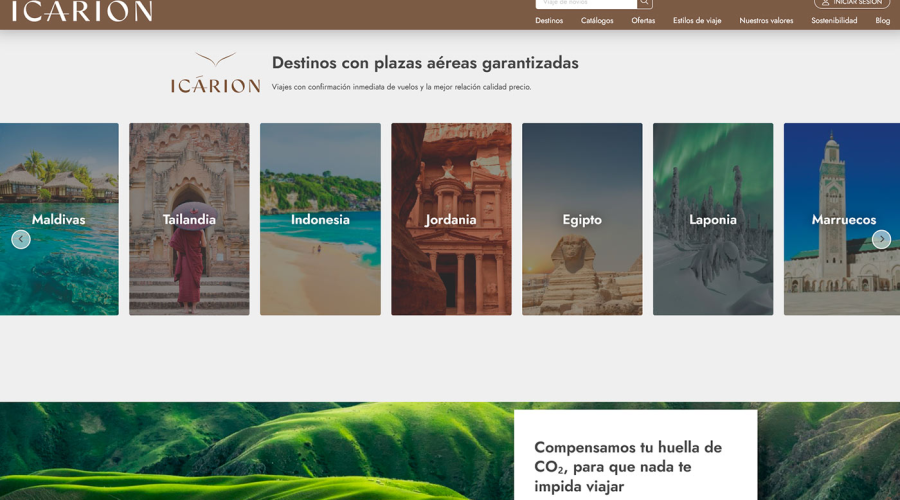Visit the Blog link
Screen dimensions: 900x500
(882, 21)
